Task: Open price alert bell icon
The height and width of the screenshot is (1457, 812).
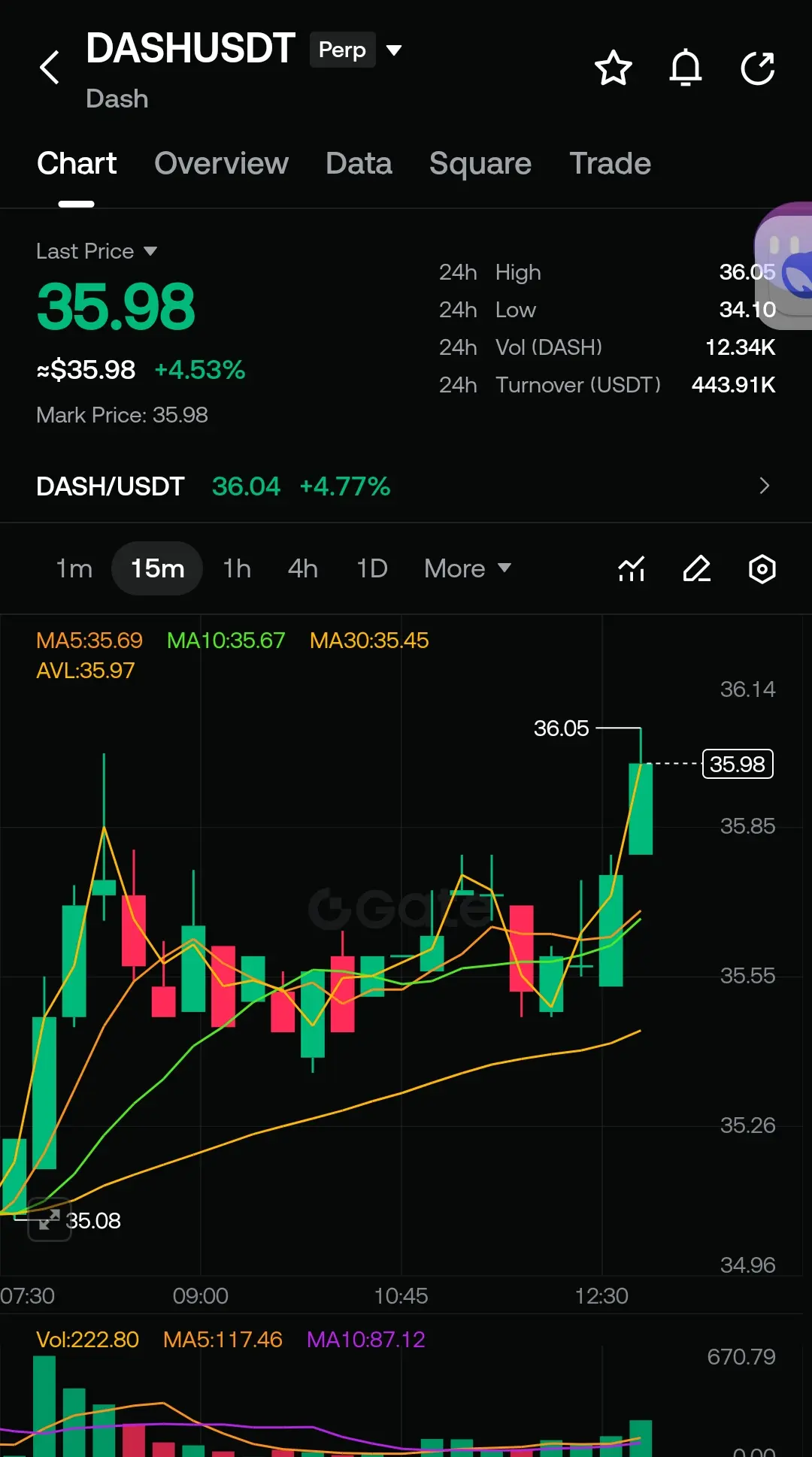Action: click(685, 68)
